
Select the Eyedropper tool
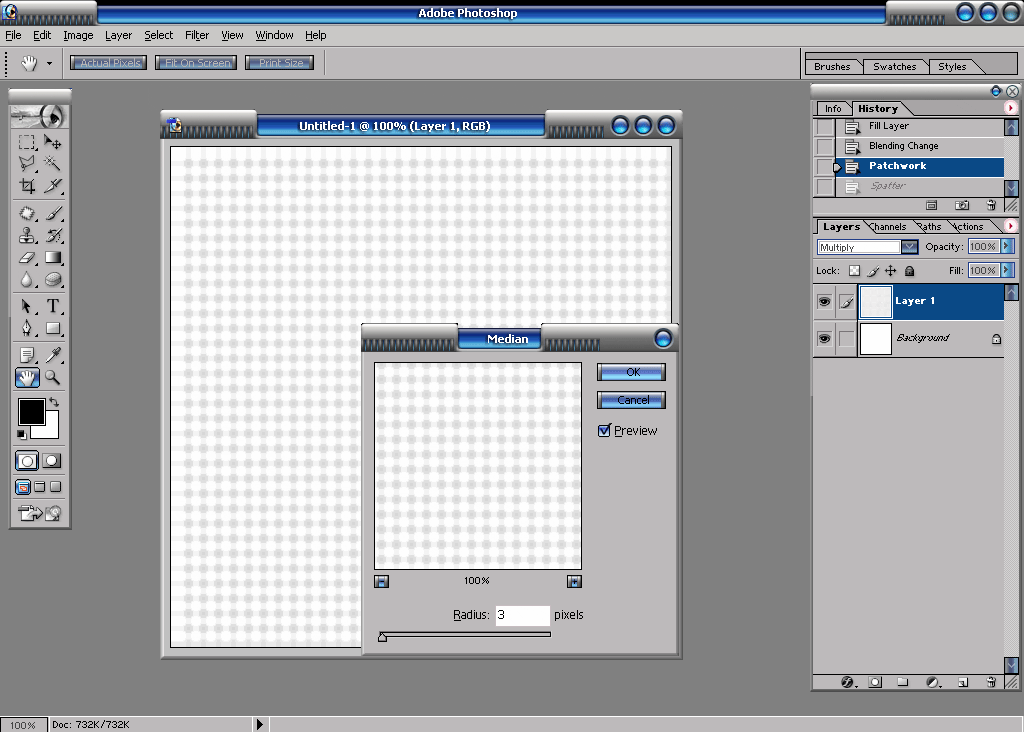(x=52, y=355)
